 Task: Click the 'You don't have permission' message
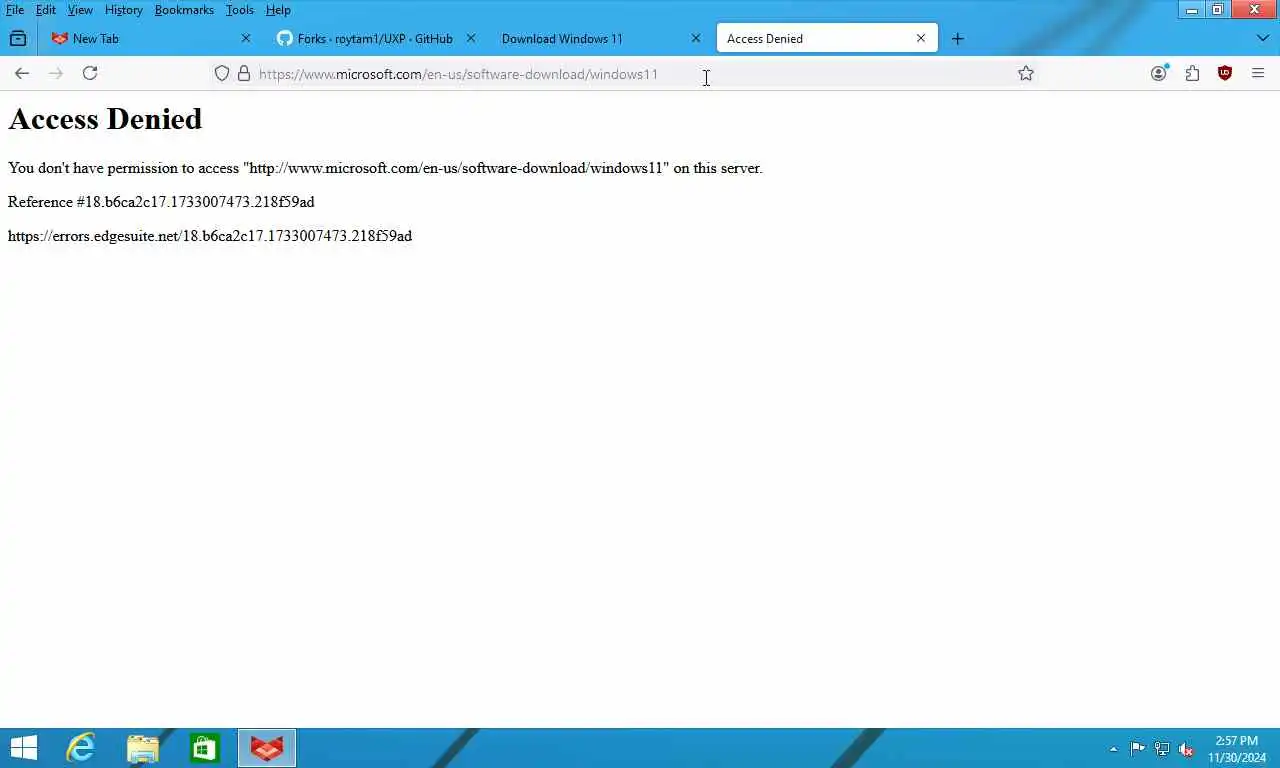(x=385, y=168)
